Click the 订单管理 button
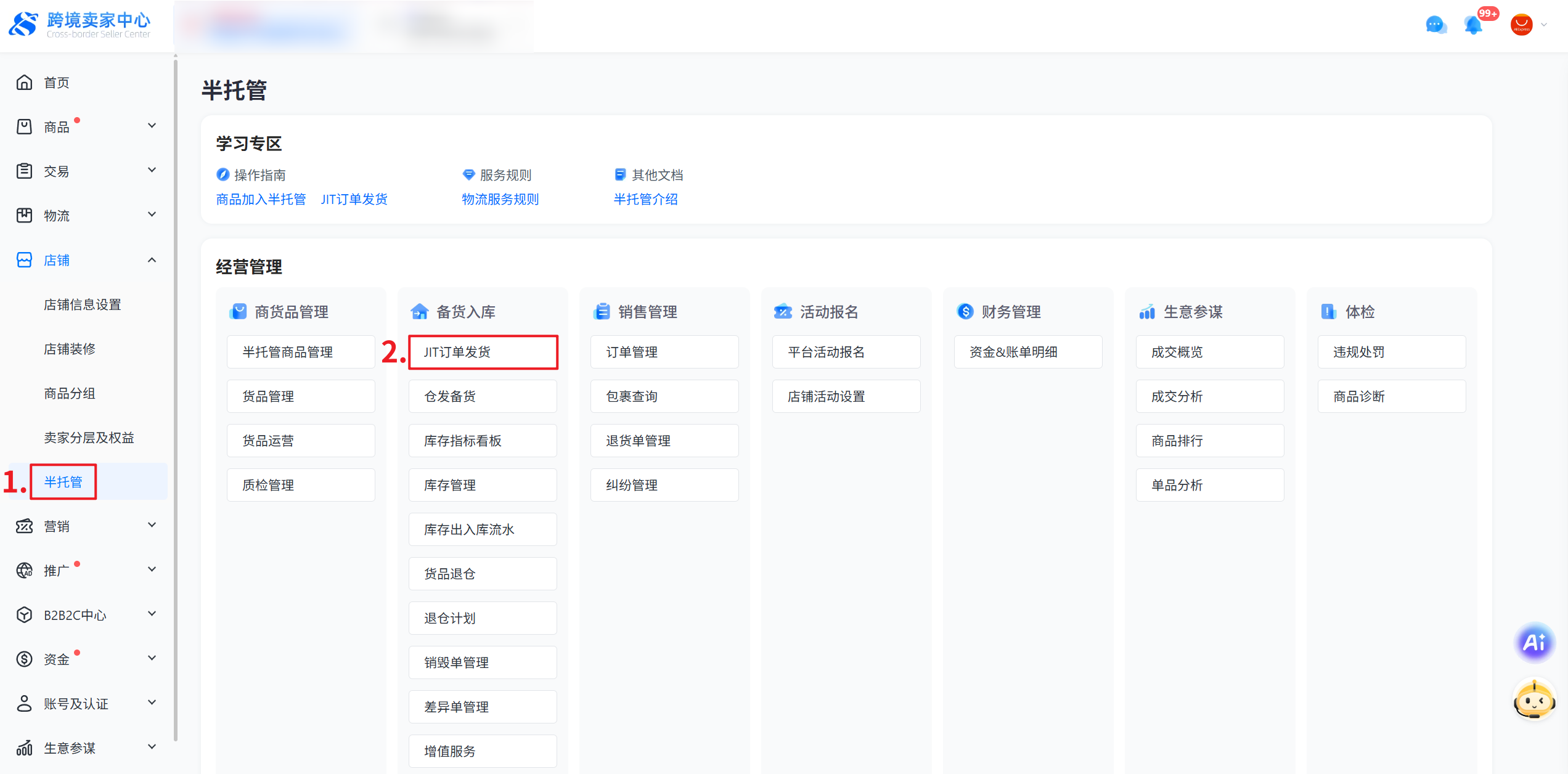Image resolution: width=1568 pixels, height=774 pixels. coord(664,352)
